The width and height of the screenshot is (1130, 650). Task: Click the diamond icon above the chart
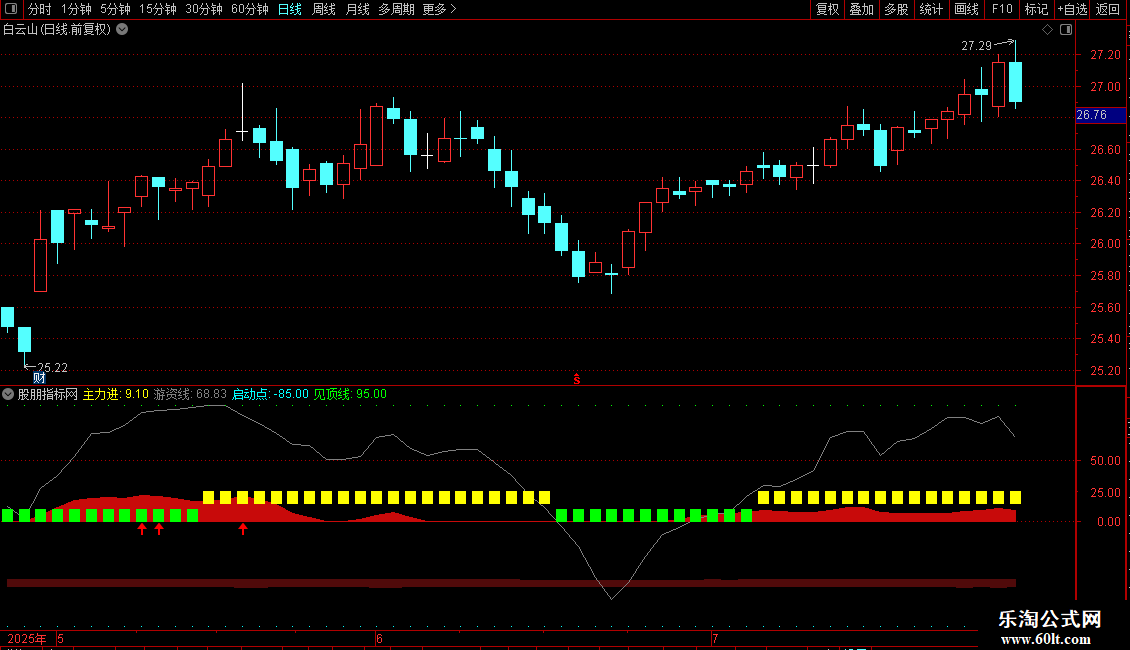tap(1048, 30)
